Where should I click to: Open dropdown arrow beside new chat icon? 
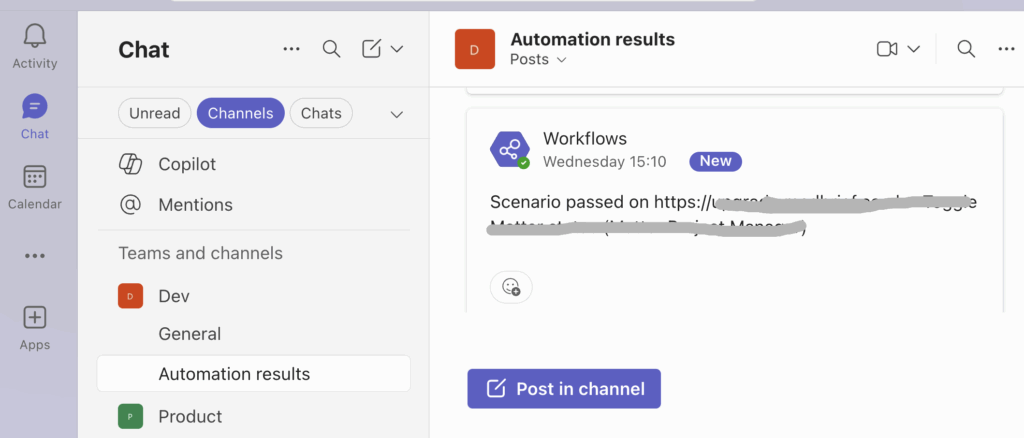pos(397,49)
